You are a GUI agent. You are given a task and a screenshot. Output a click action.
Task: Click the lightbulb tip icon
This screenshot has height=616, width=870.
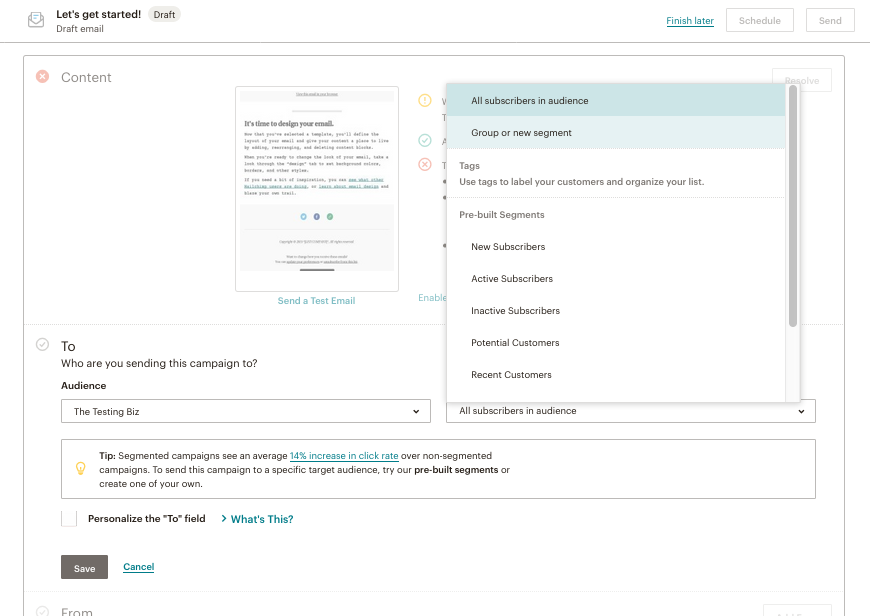point(80,468)
